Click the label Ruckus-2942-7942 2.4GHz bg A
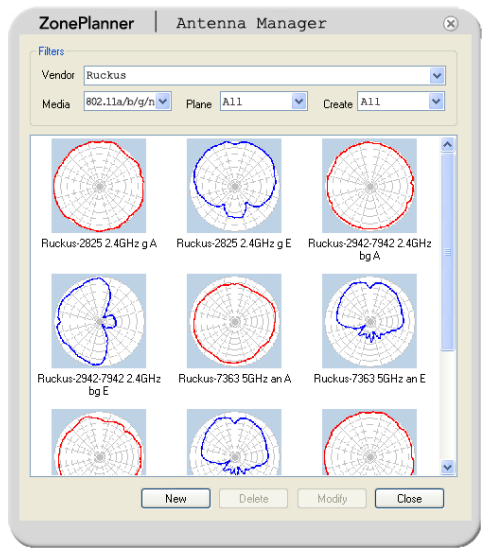The height and width of the screenshot is (553, 488). click(370, 249)
